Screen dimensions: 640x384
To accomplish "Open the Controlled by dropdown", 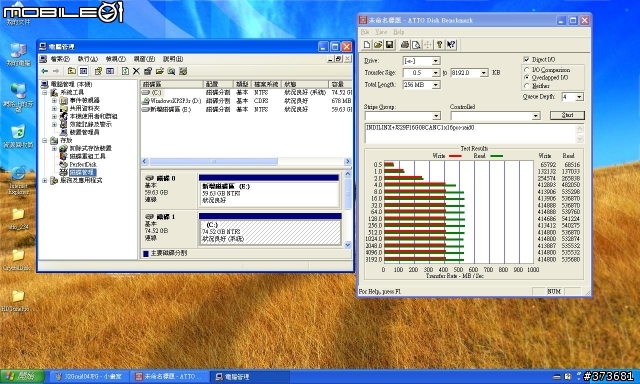I will click(x=536, y=116).
